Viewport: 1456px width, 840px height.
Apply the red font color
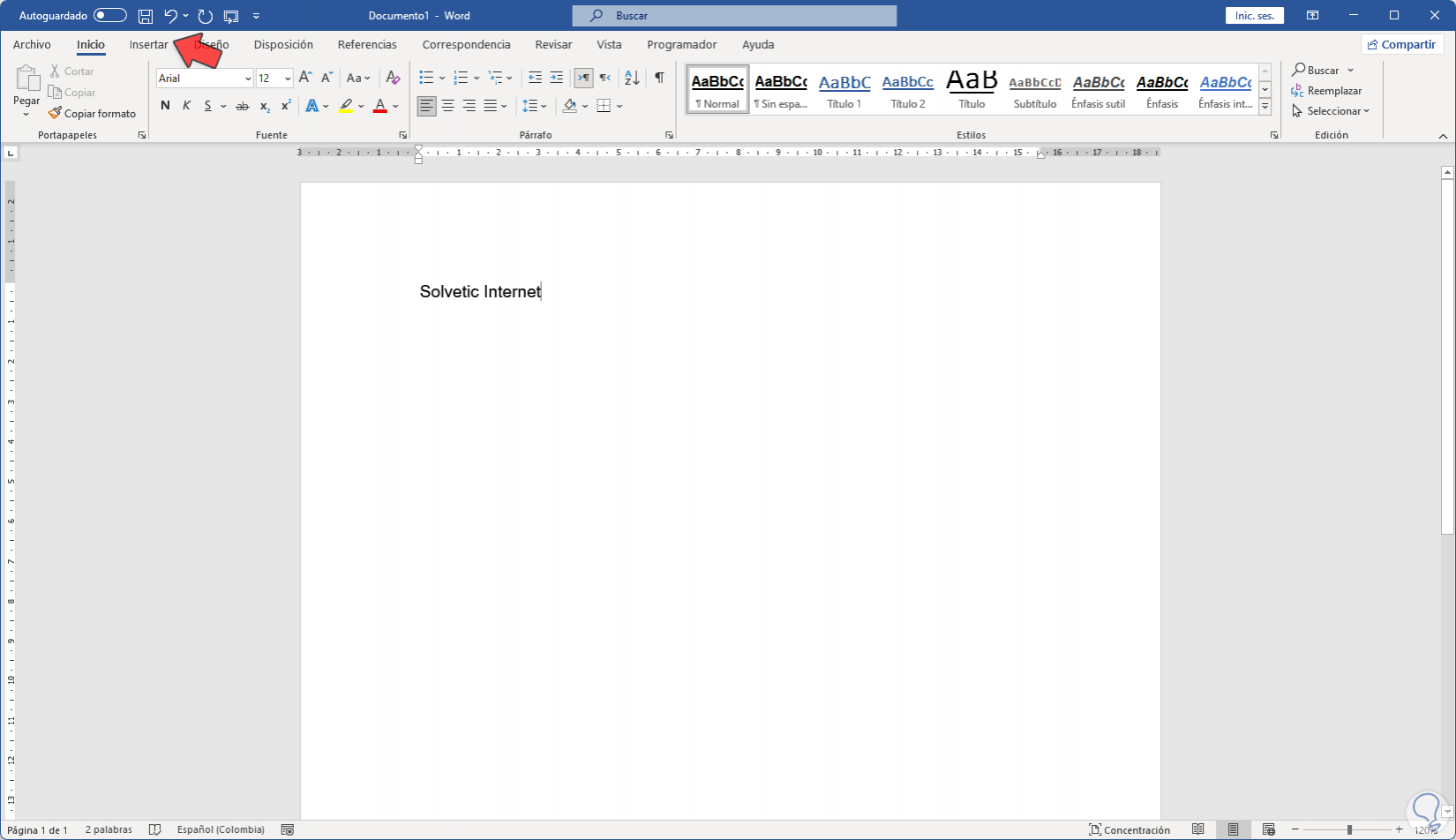tap(380, 106)
